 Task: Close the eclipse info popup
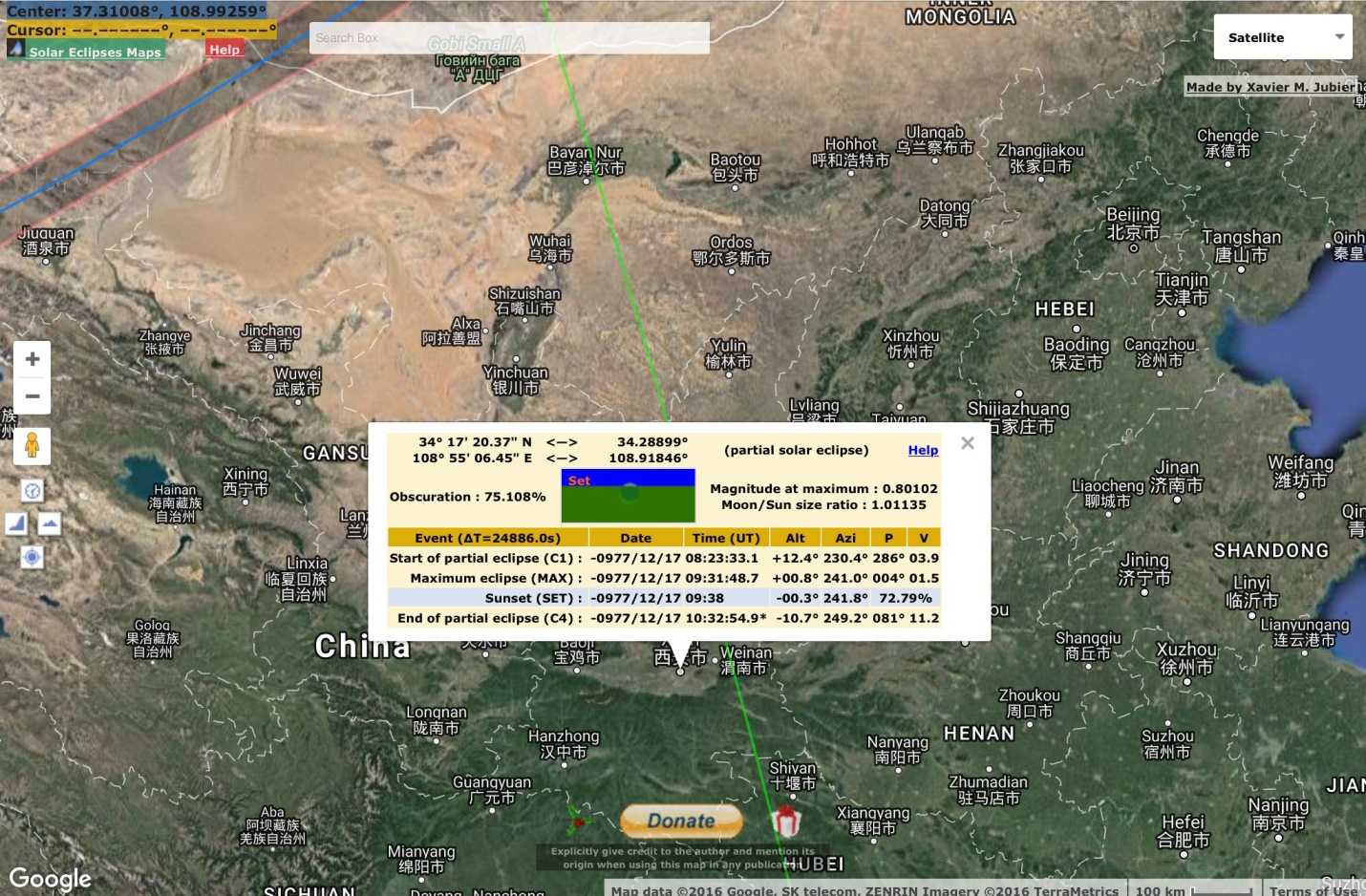coord(968,443)
